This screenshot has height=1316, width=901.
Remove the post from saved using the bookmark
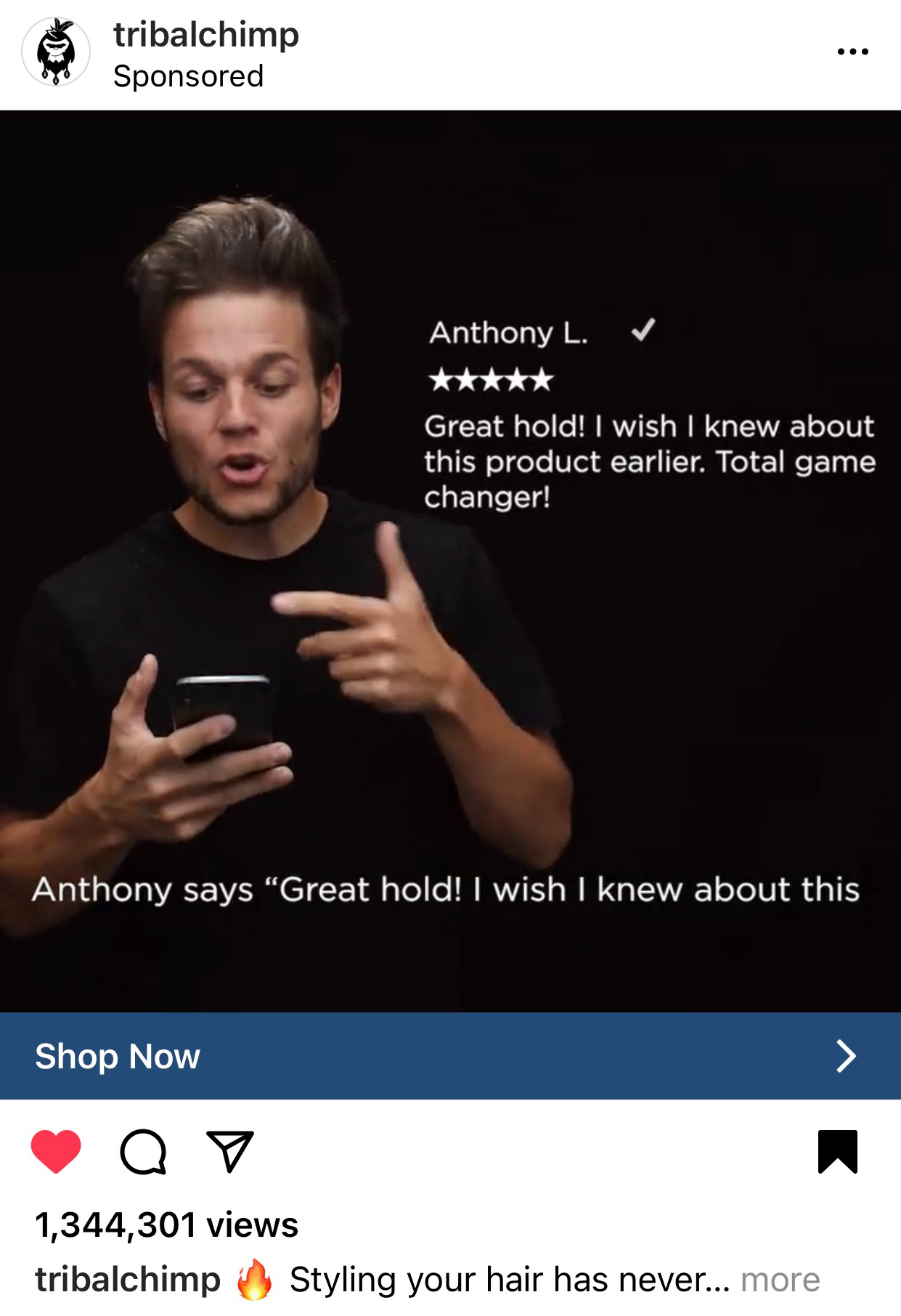coord(838,1152)
